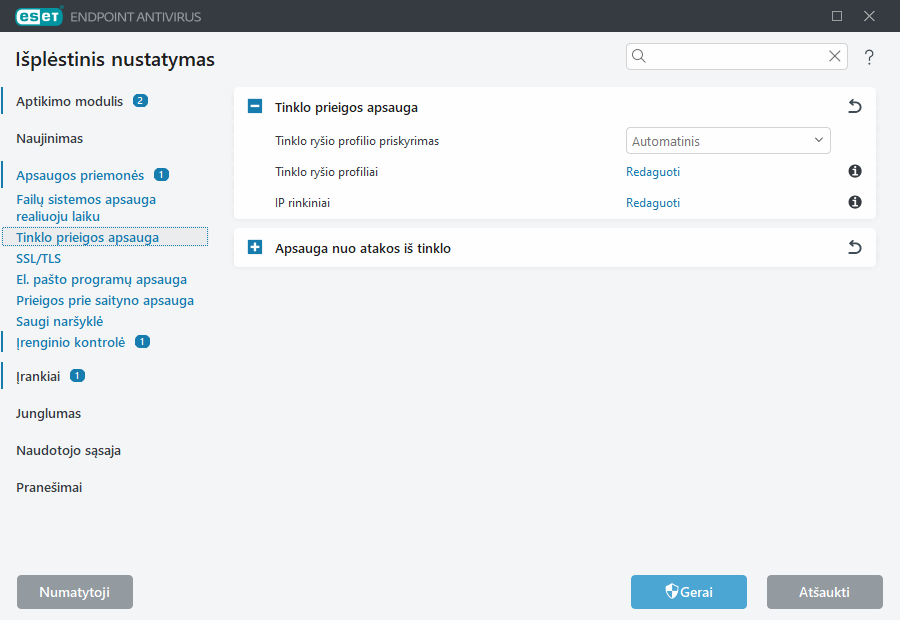Click the Numatytoji defaults button
Viewport: 900px width, 620px height.
pyautogui.click(x=75, y=592)
